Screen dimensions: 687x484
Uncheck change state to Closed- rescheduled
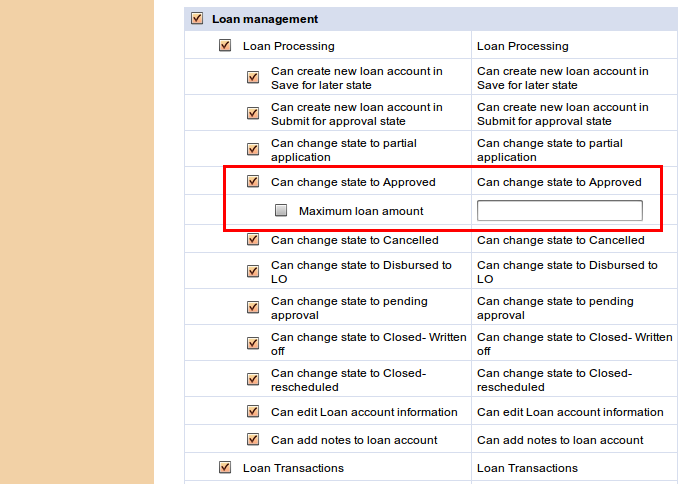[253, 380]
